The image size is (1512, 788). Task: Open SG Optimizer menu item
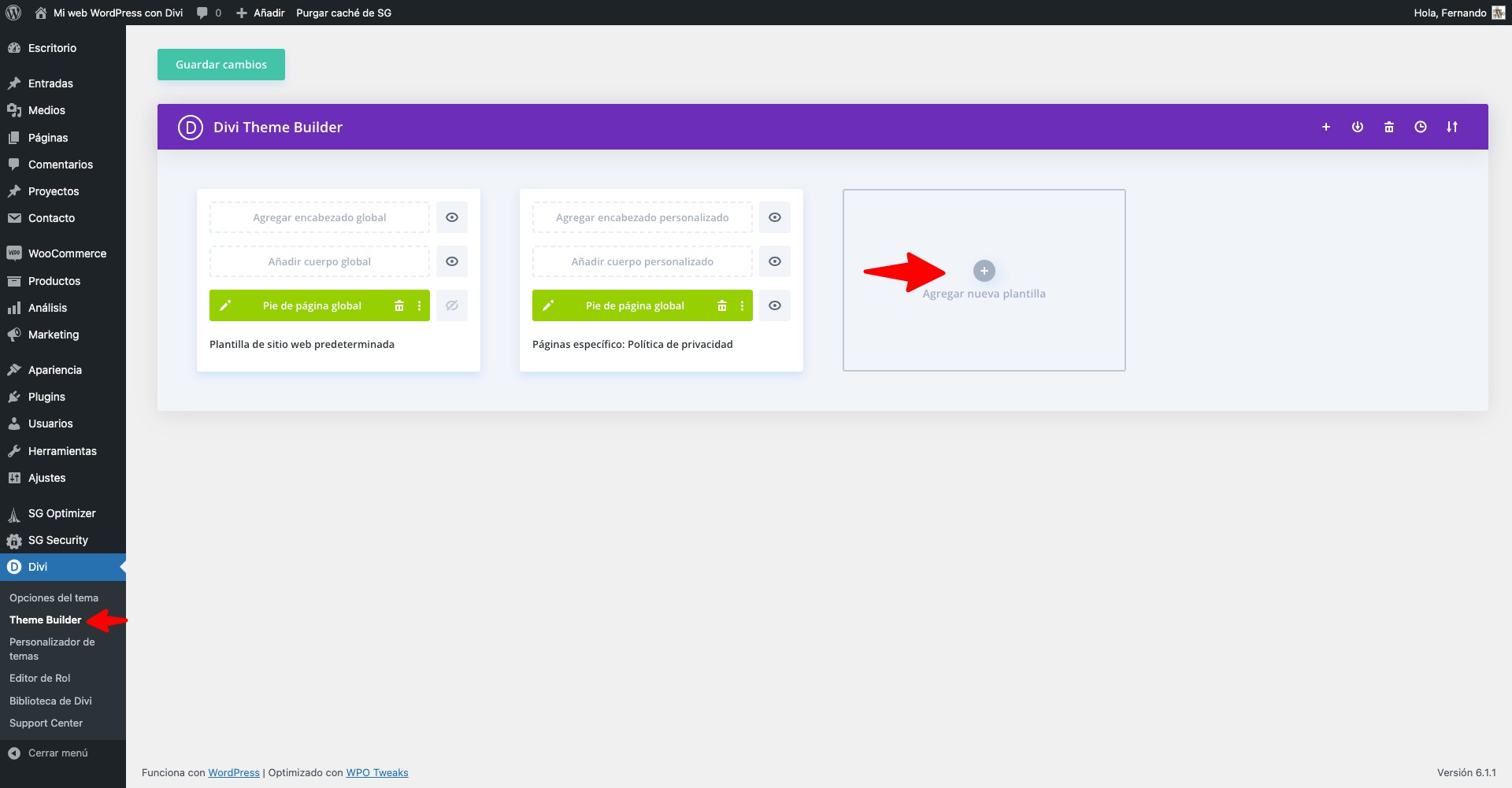[63, 513]
